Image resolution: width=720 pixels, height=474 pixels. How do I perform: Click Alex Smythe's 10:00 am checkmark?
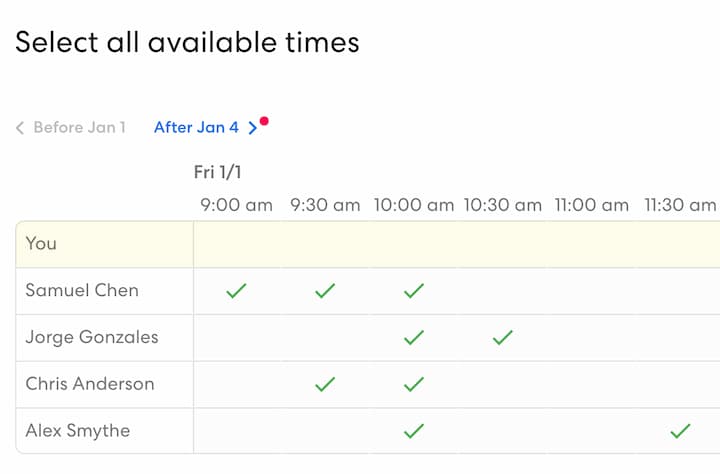[414, 431]
